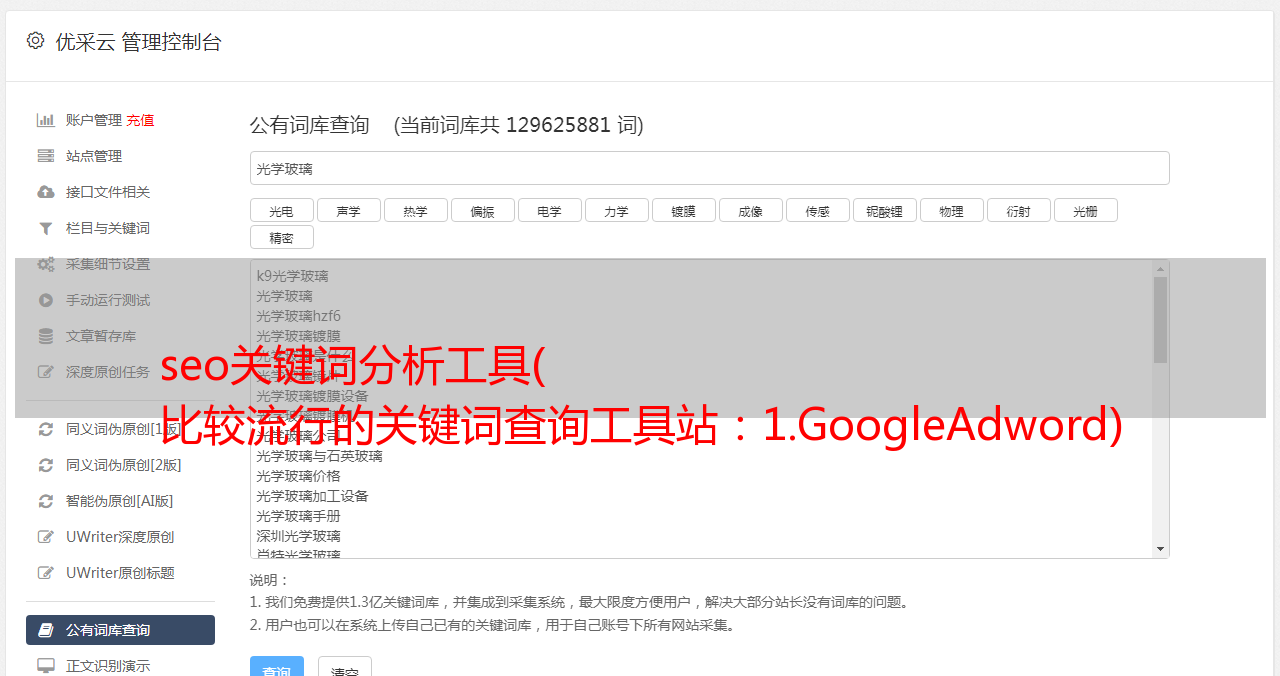
Task: Click the cloud upload icon for 接口文件相关
Action: pyautogui.click(x=46, y=192)
